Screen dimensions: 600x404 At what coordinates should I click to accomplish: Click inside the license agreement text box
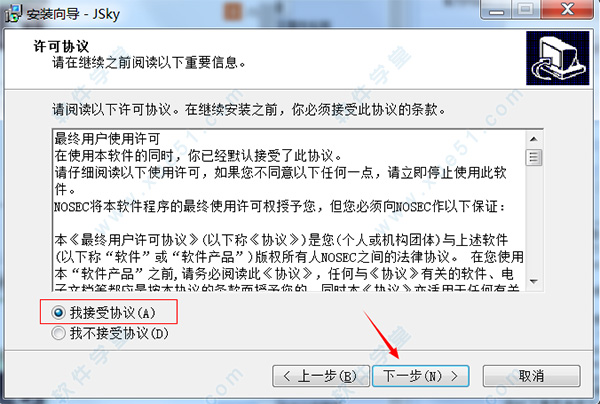click(289, 210)
